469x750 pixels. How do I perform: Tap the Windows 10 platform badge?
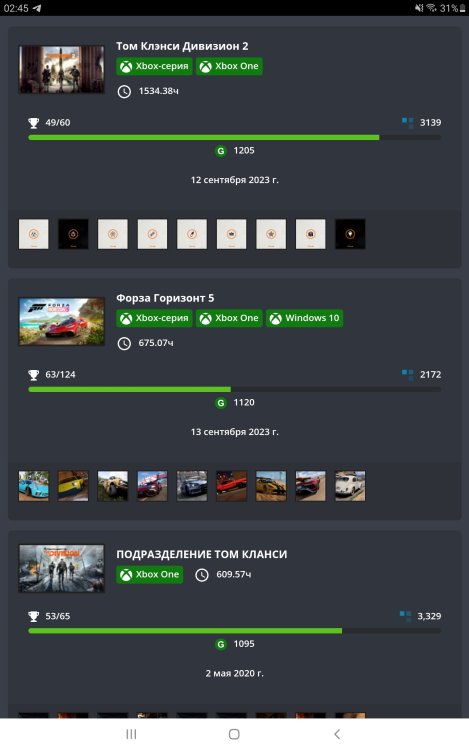[x=305, y=318]
